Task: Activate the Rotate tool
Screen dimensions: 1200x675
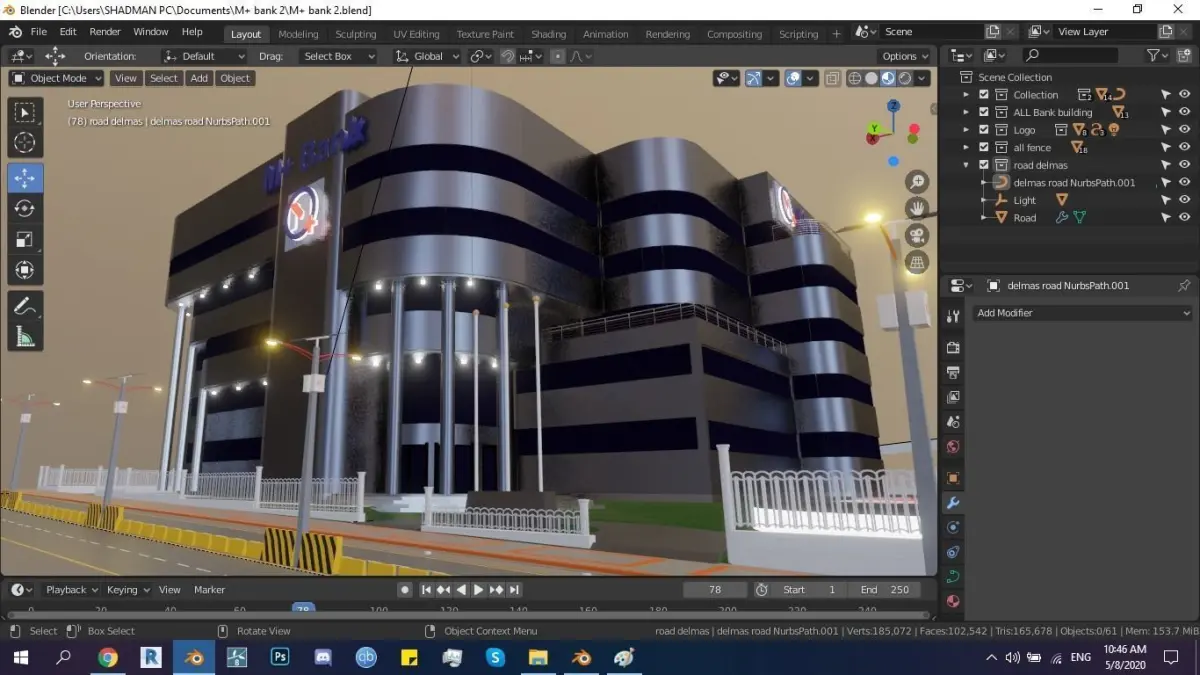Action: (25, 209)
